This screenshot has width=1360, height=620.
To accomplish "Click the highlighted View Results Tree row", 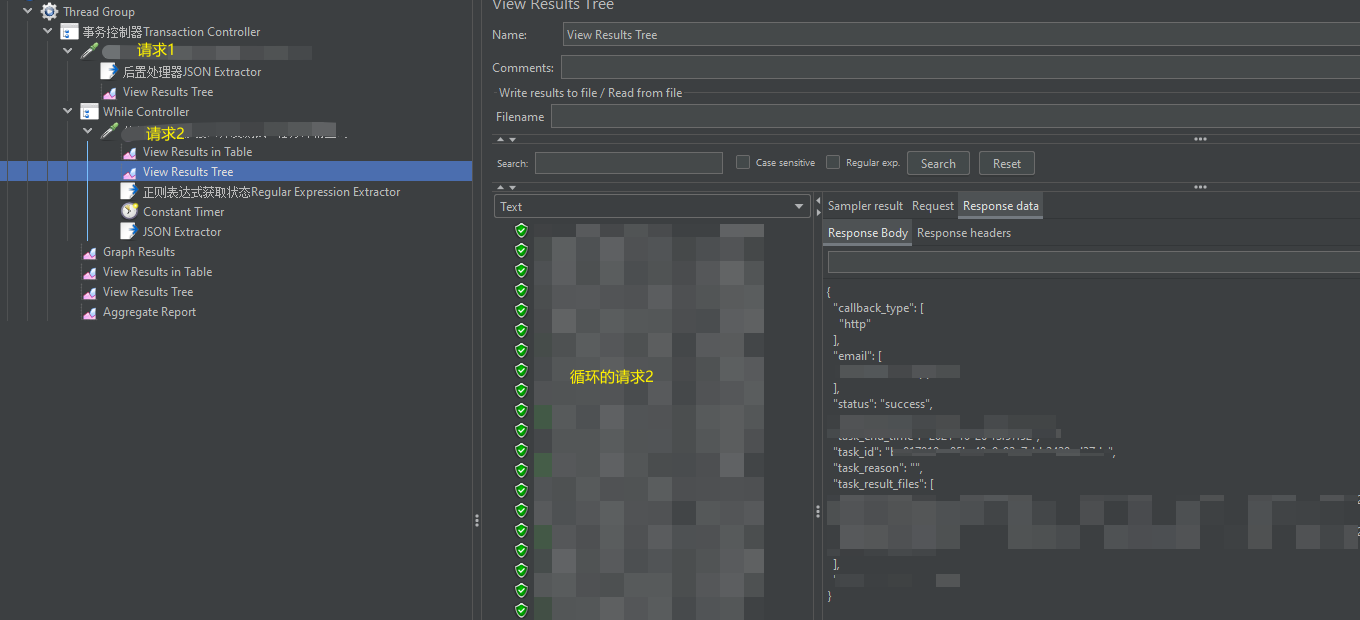I will click(x=236, y=172).
